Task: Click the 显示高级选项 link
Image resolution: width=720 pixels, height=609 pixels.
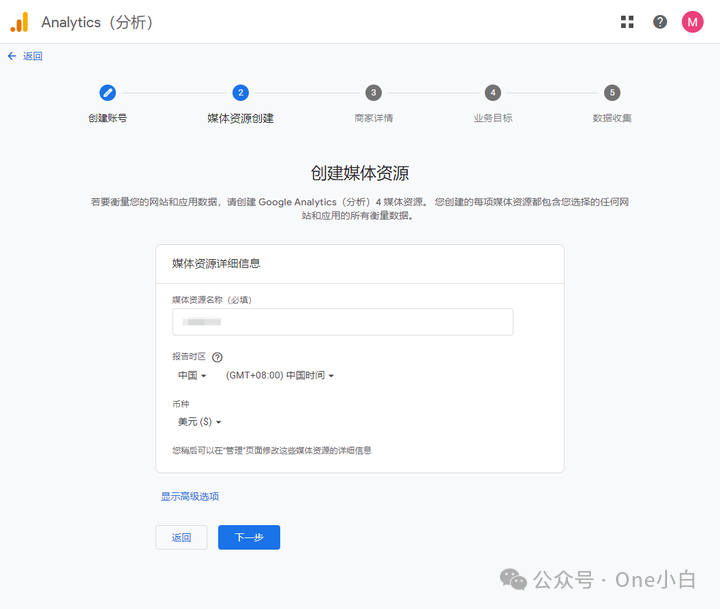Action: pos(190,496)
